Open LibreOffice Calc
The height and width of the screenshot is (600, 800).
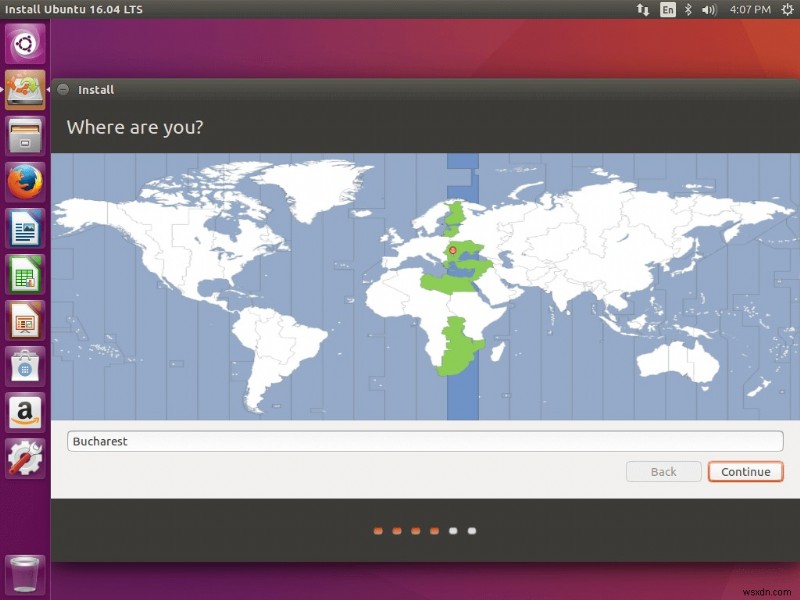[24, 273]
